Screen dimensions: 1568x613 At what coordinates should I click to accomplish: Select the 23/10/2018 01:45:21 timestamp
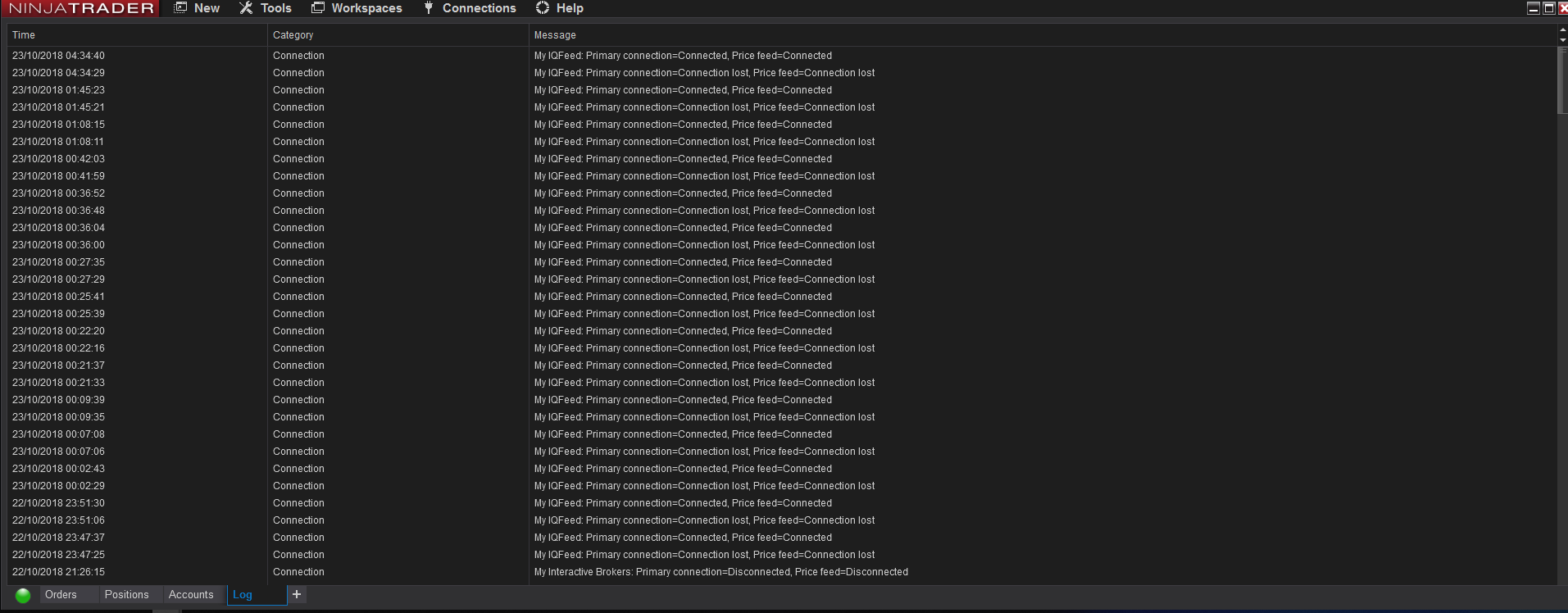pyautogui.click(x=58, y=107)
